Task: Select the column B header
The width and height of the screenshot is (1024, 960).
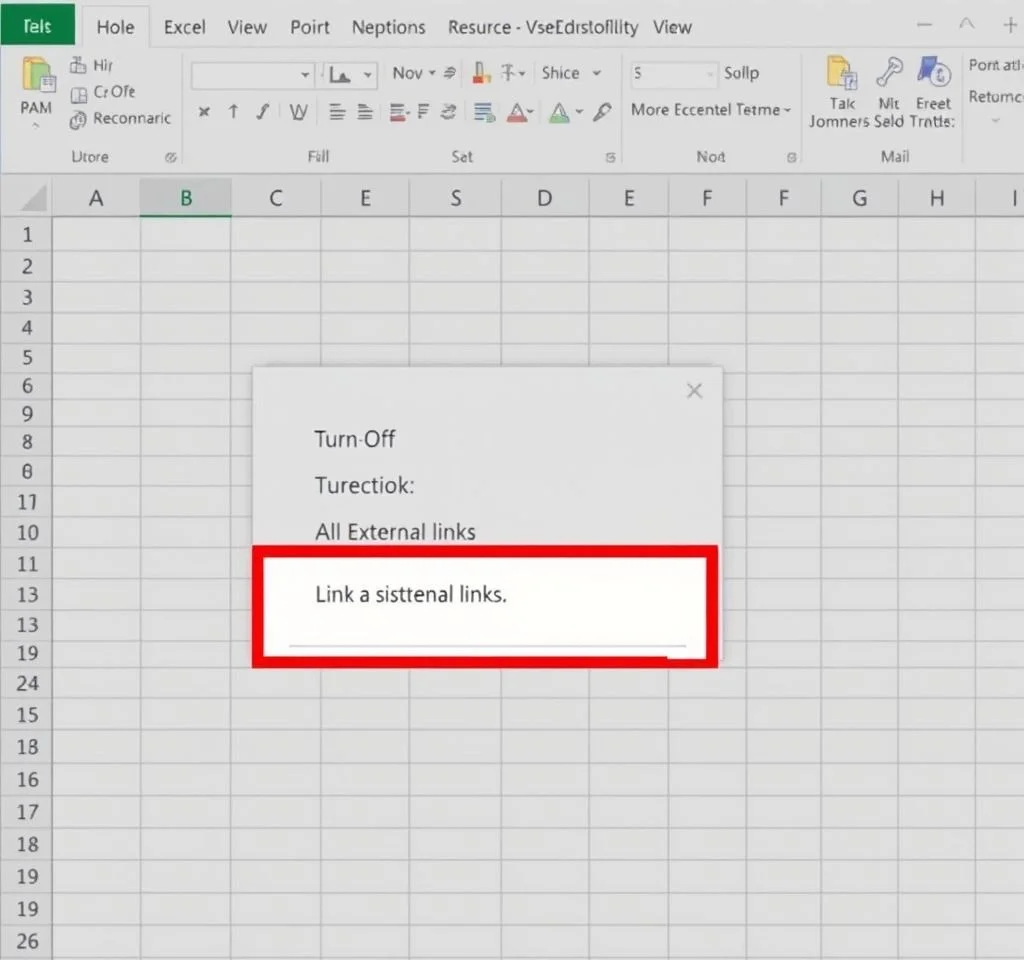Action: (x=186, y=198)
